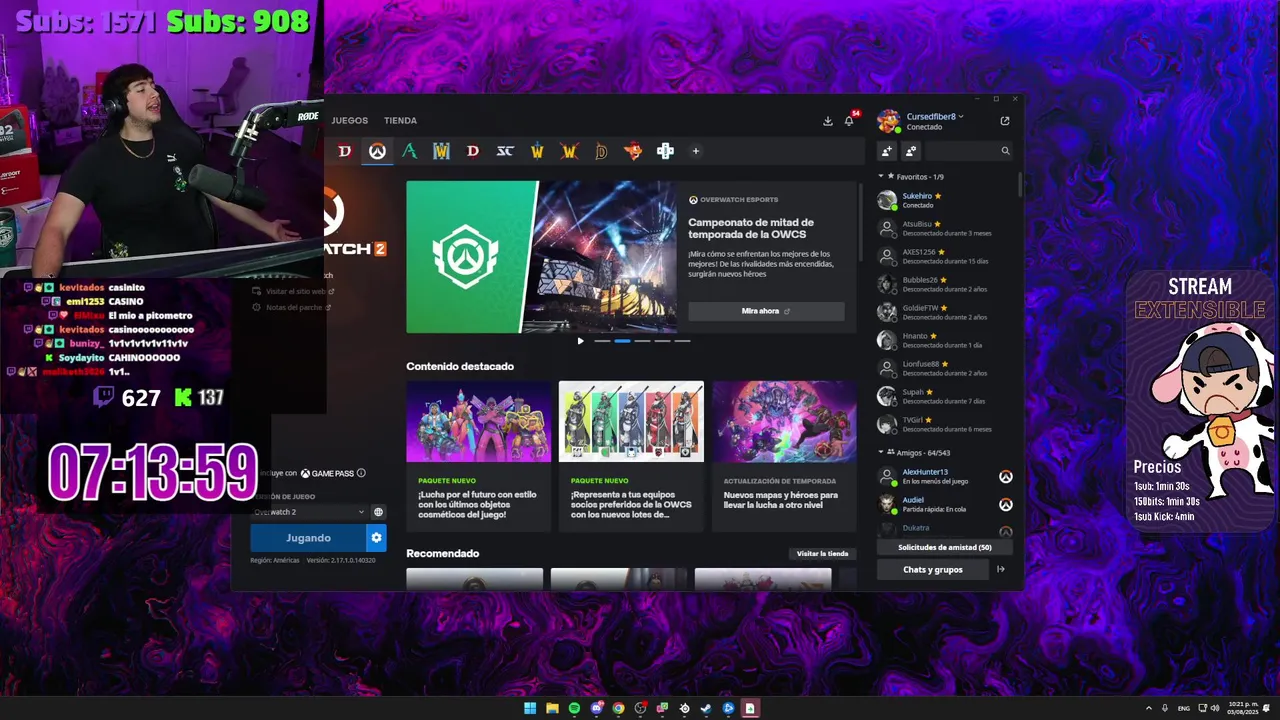Image resolution: width=1280 pixels, height=720 pixels.
Task: Open File Explorer from the taskbar
Action: 552,708
